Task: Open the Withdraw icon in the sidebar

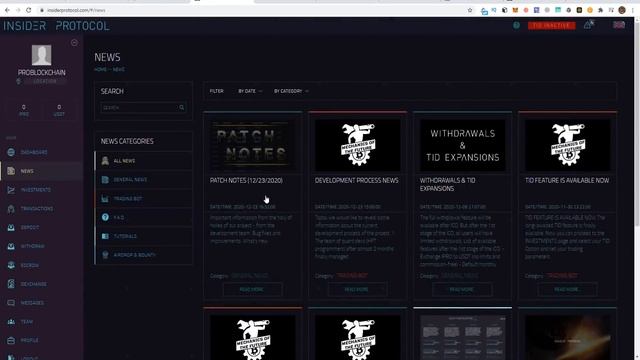Action: click(x=11, y=246)
